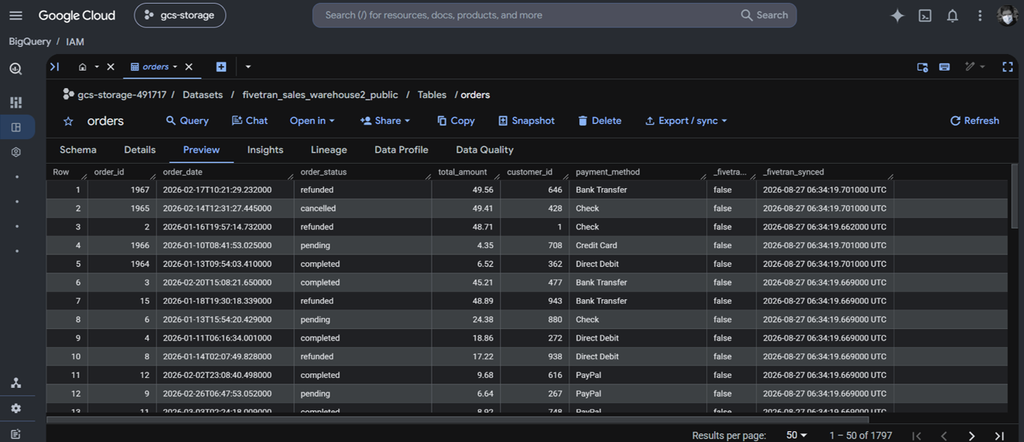Viewport: 1024px width, 442px height.
Task: Open the second left sidebar icon with bars
Action: click(x=16, y=103)
